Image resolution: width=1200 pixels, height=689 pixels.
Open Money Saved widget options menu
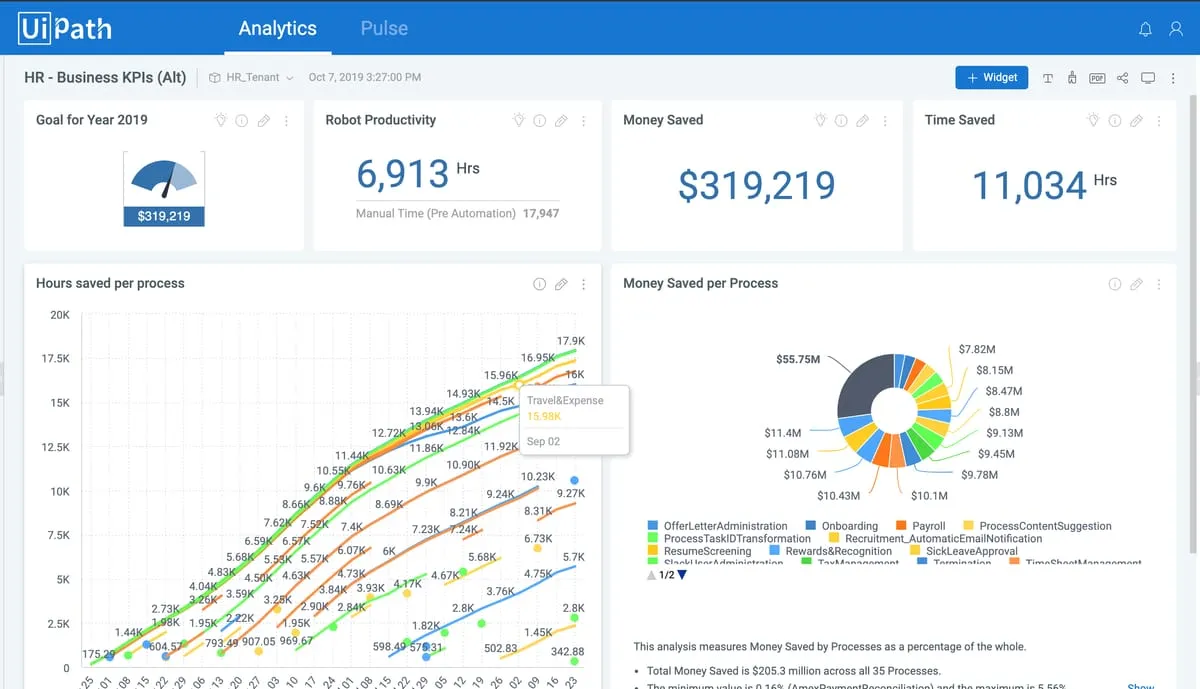[x=885, y=121]
